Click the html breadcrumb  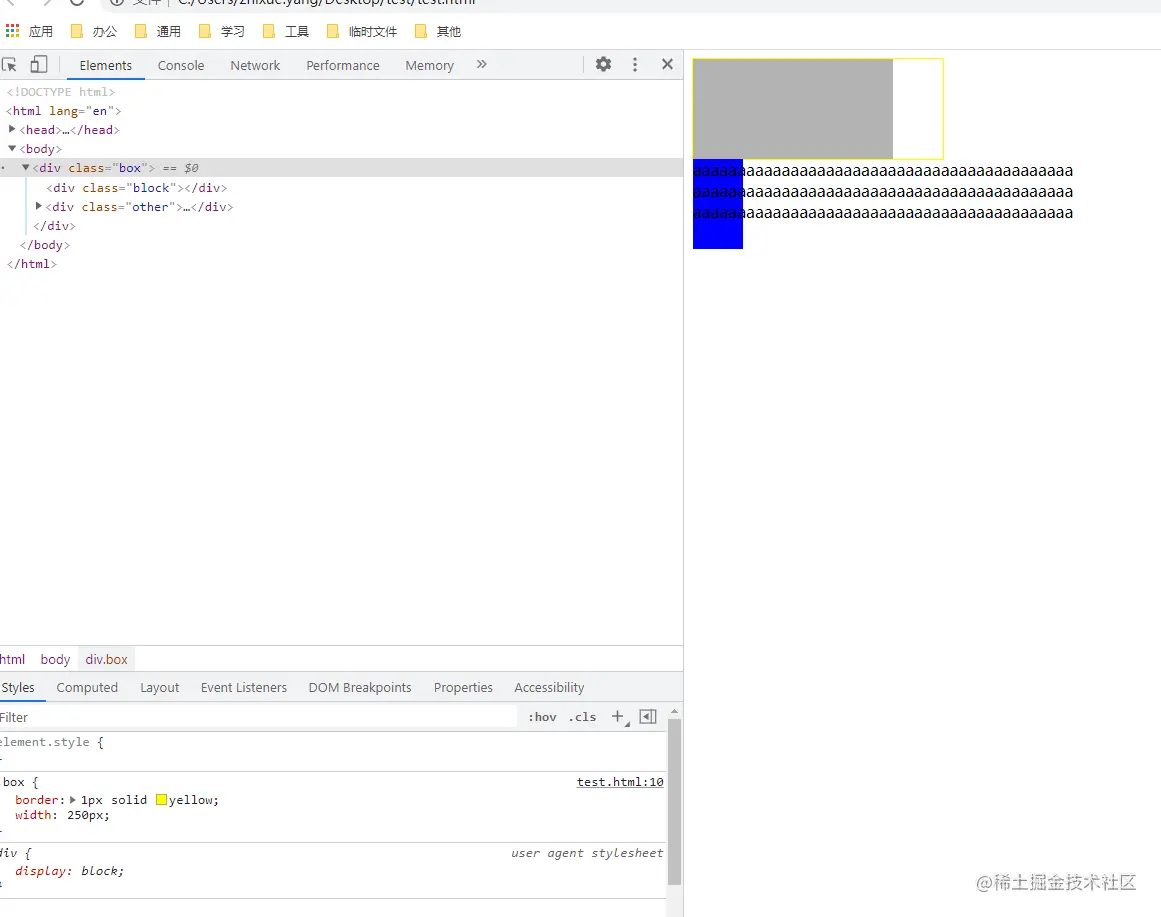point(13,659)
